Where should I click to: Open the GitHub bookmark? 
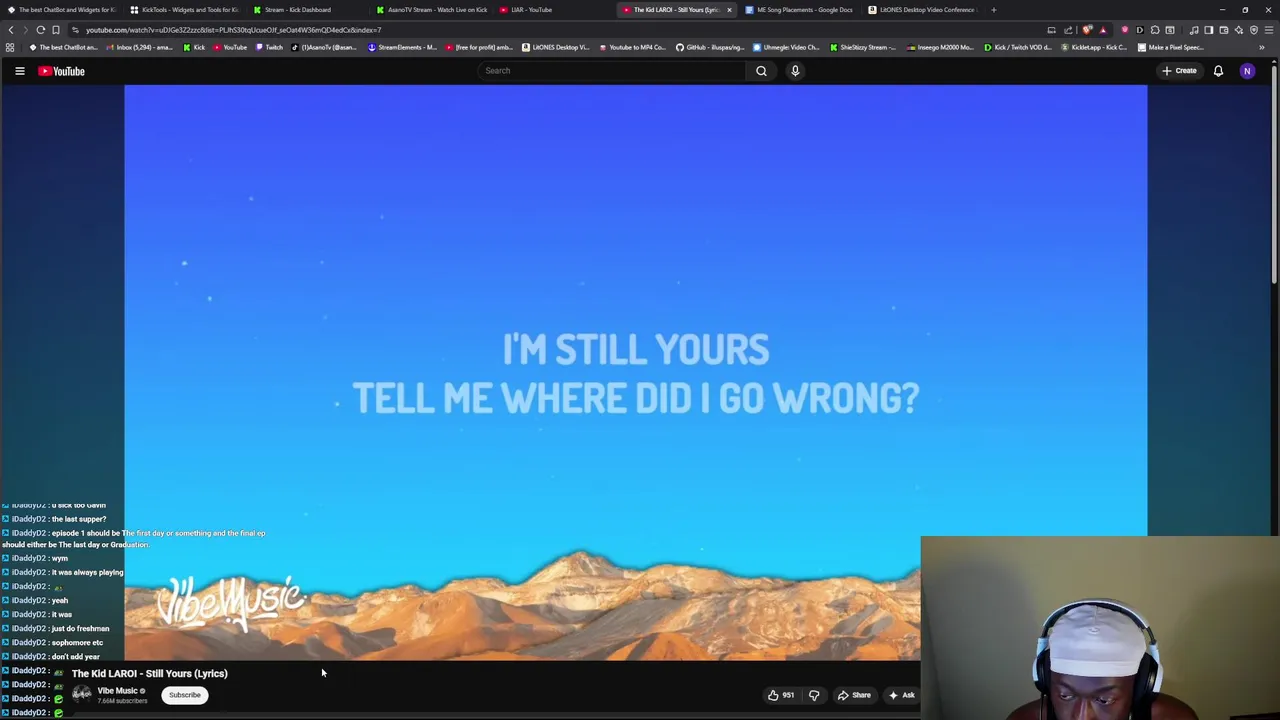click(710, 47)
